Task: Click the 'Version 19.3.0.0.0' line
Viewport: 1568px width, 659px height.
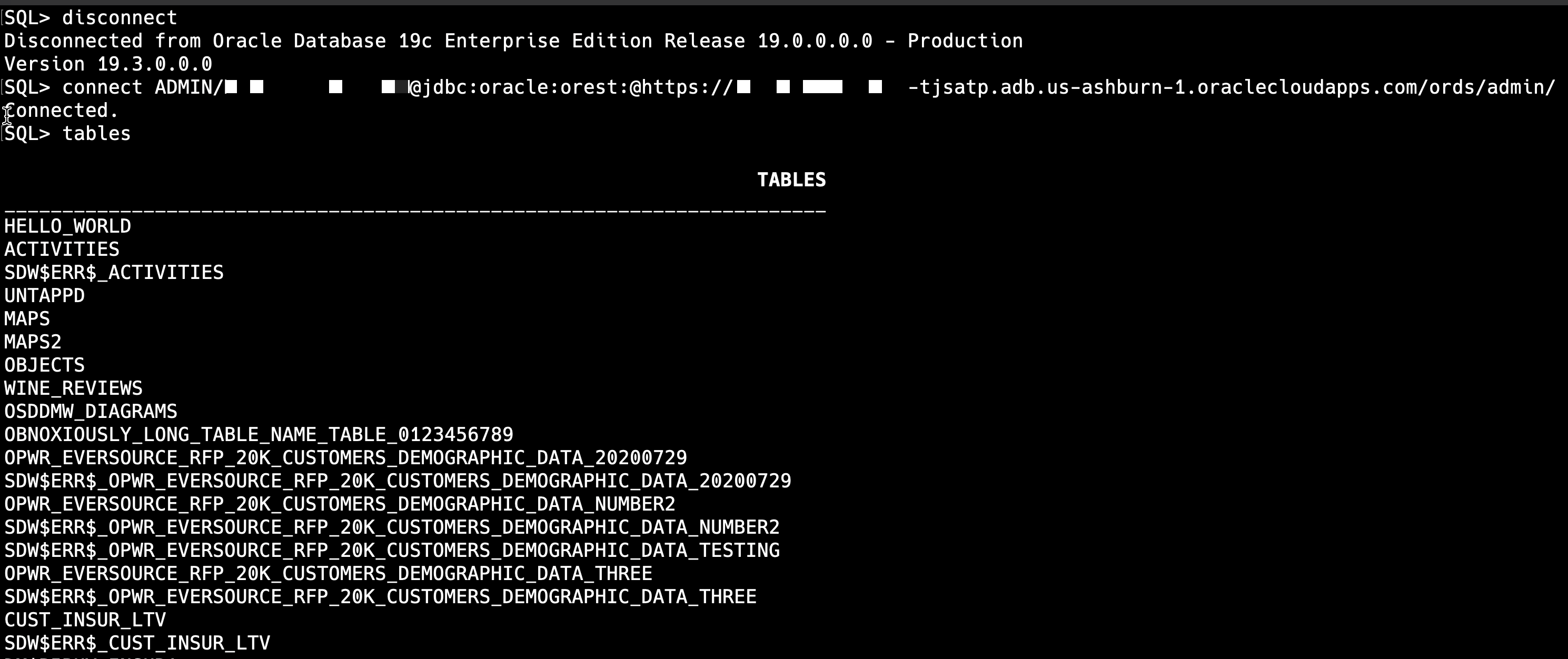Action: point(108,64)
